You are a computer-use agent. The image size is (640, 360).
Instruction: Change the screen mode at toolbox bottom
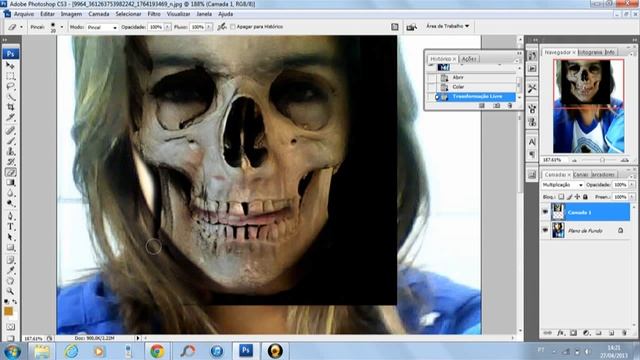[10, 338]
